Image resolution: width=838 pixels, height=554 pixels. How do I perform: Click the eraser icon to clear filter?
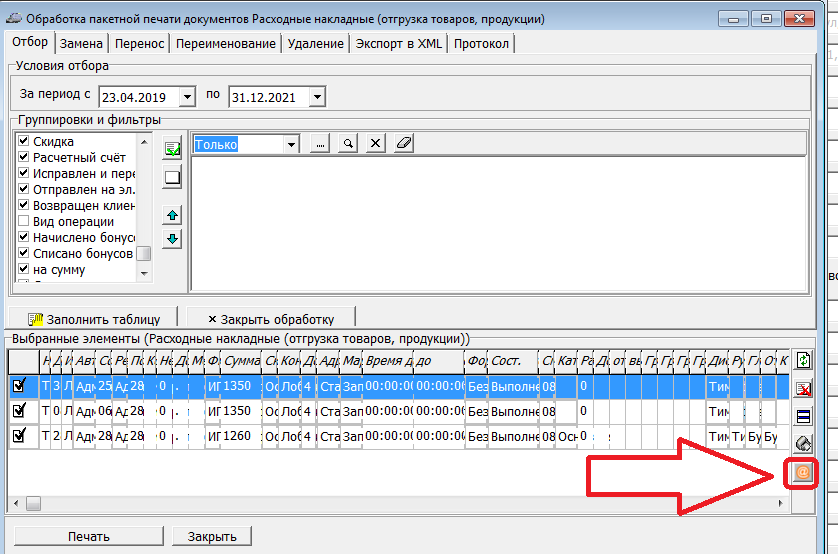(403, 144)
